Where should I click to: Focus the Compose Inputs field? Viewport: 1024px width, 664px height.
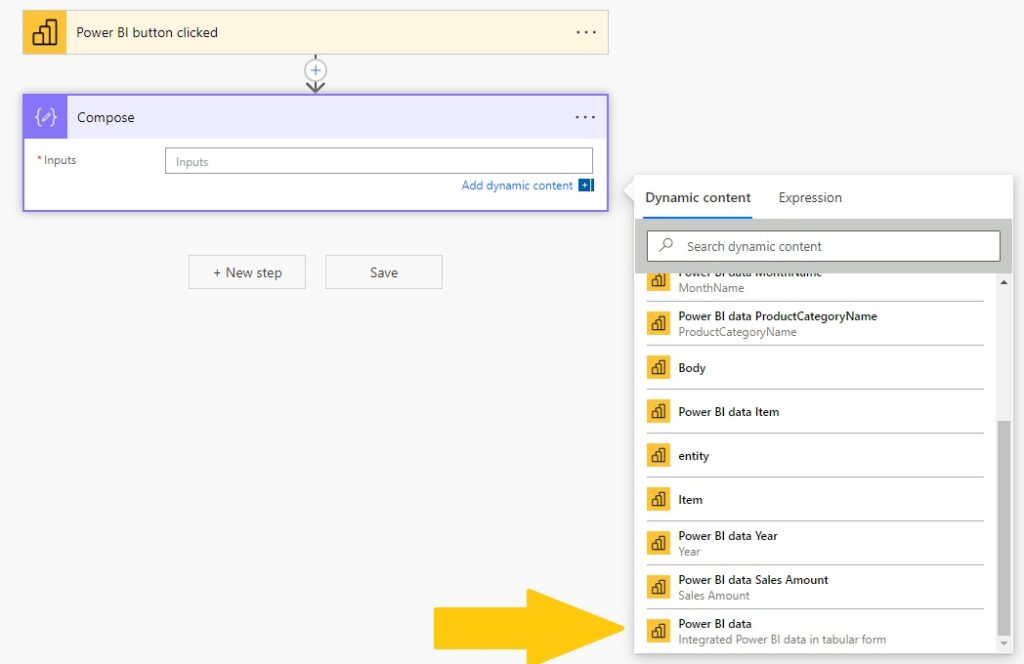[x=379, y=161]
